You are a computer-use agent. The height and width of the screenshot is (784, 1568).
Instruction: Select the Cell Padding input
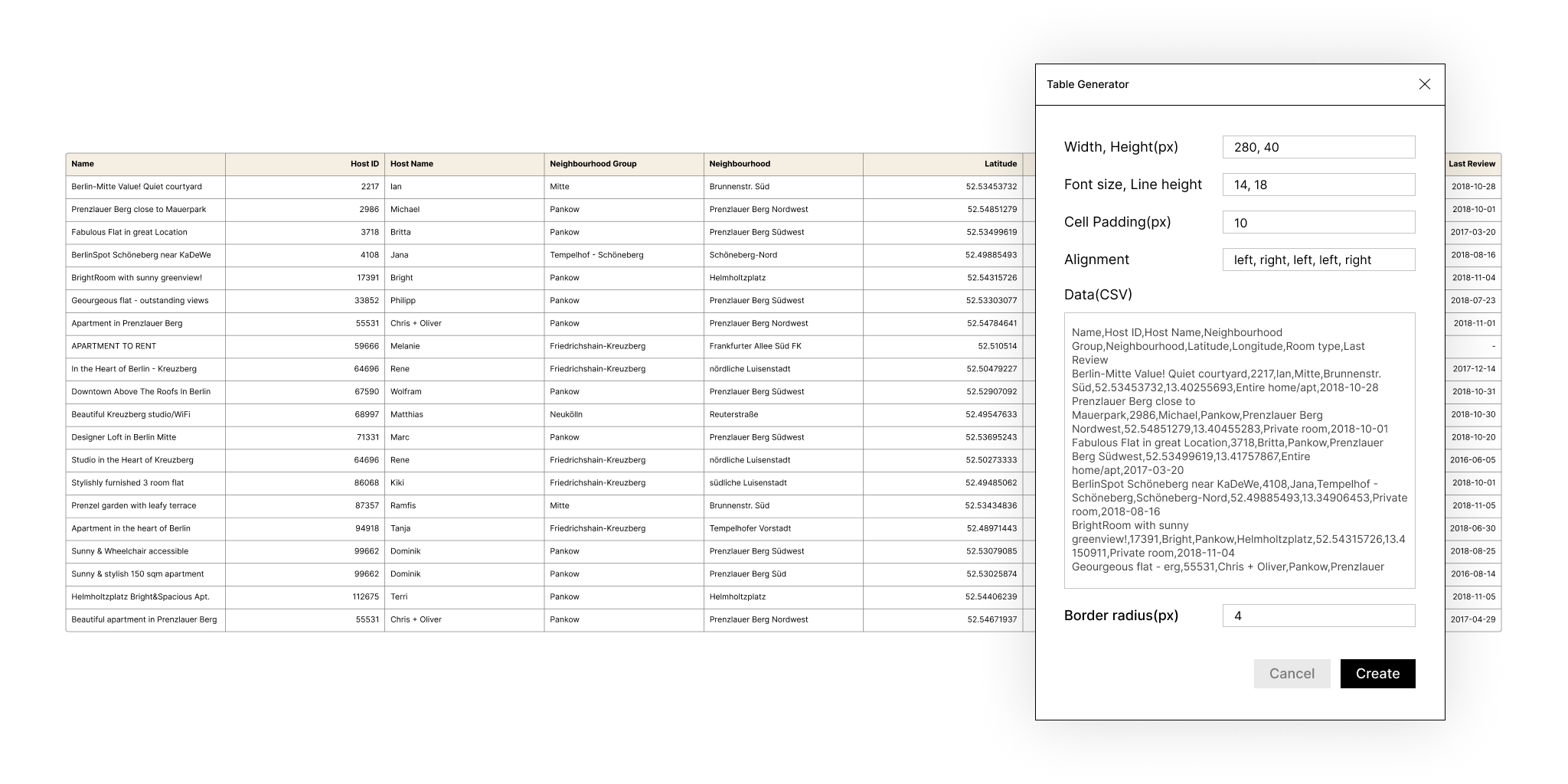(1318, 222)
